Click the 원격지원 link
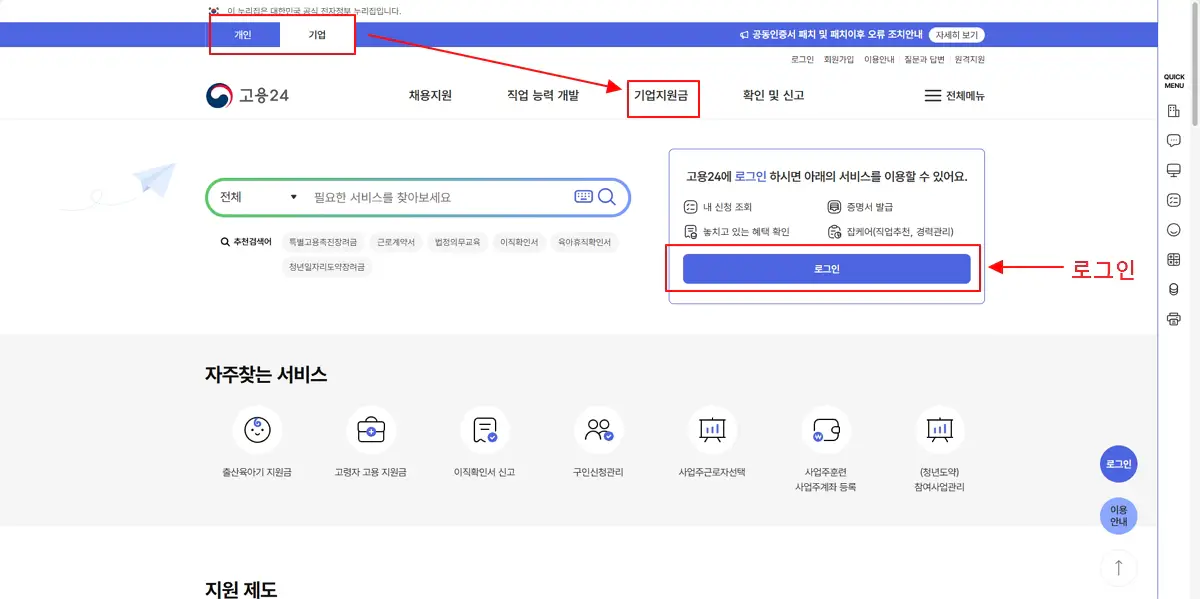This screenshot has height=599, width=1200. coord(970,60)
